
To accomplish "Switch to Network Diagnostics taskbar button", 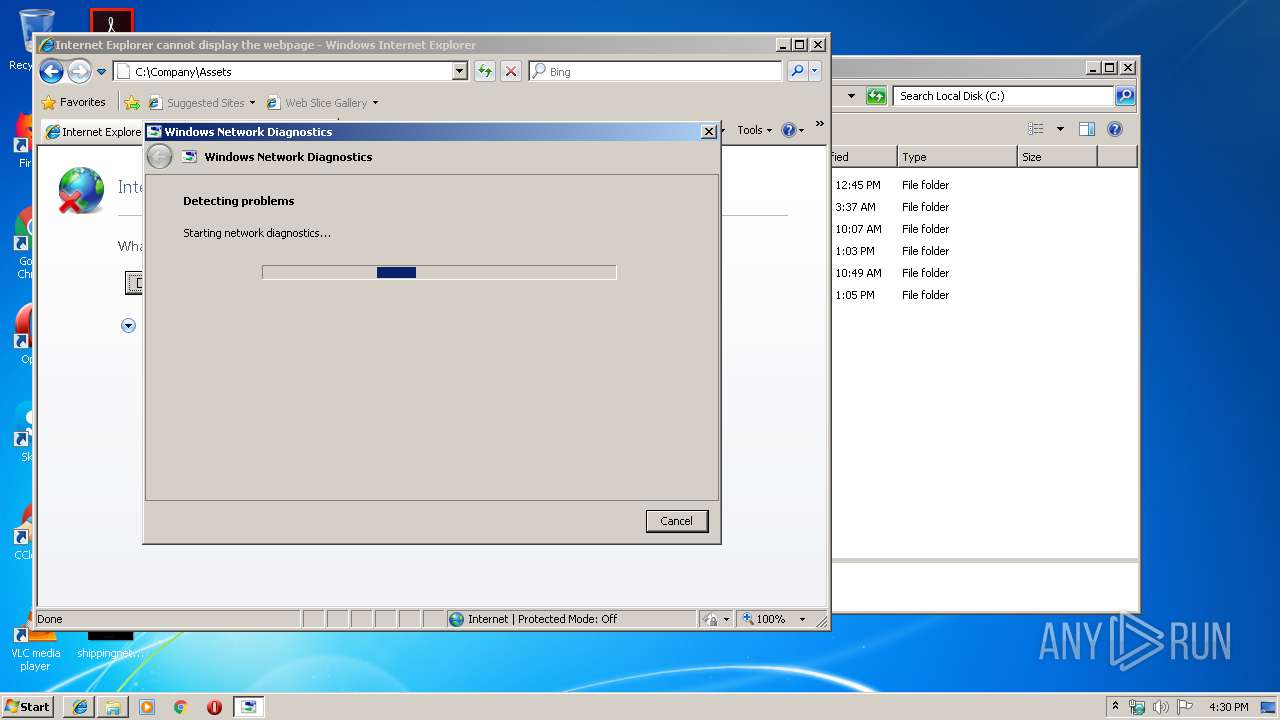I will pos(248,707).
